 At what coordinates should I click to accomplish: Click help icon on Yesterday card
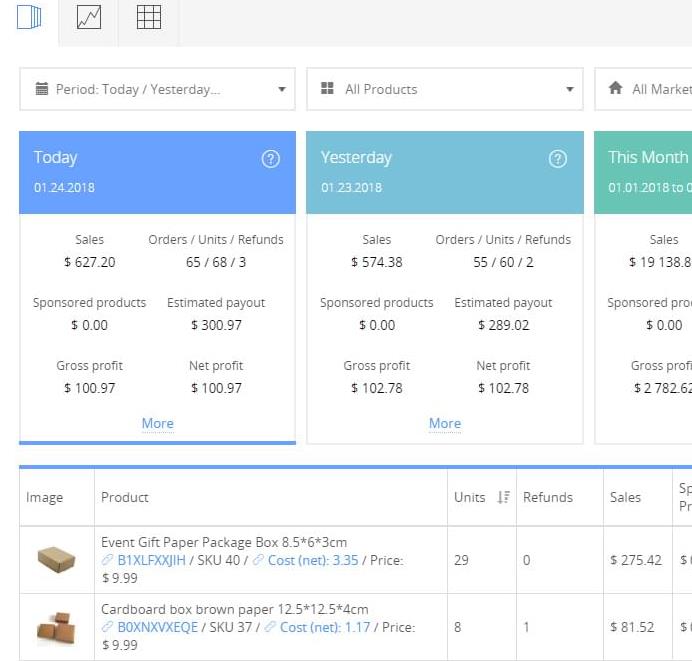click(x=558, y=159)
